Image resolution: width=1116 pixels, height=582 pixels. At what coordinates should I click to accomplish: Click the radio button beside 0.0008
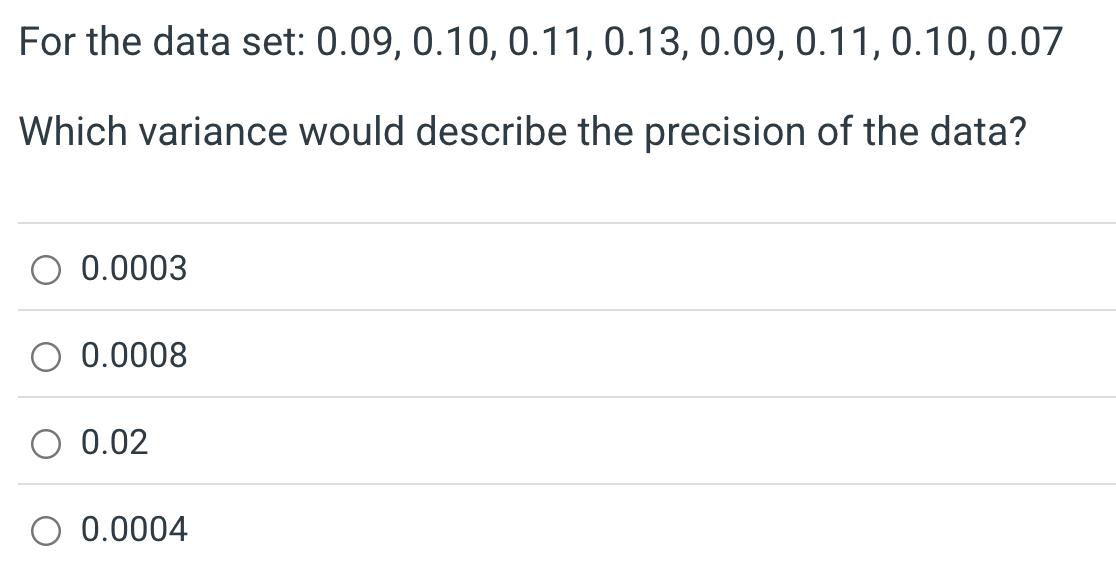(x=45, y=355)
